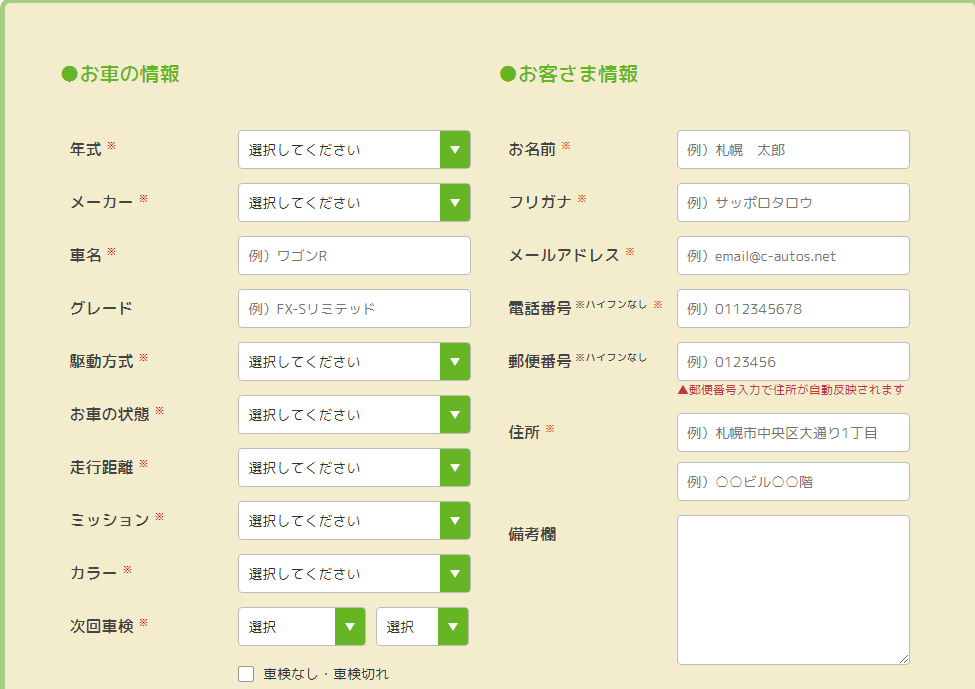Enable the 車検なし・車検切れ checkbox

tap(245, 673)
